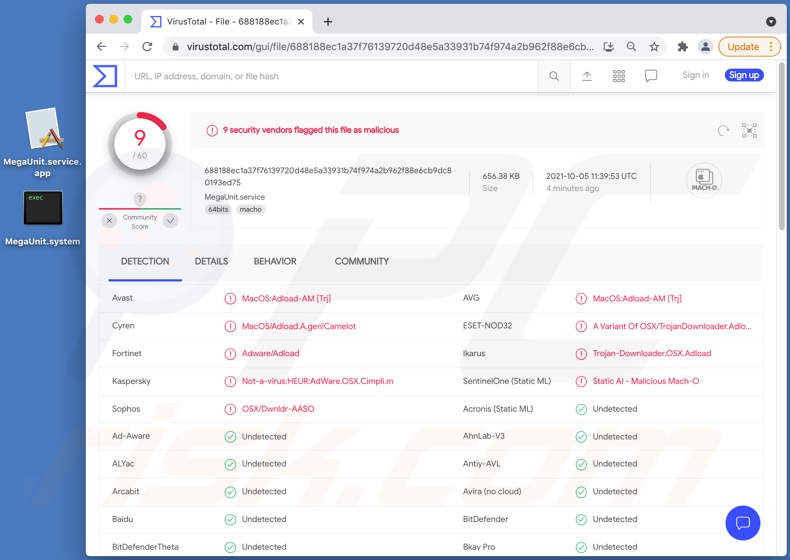Open the comments speech bubble icon
790x560 pixels.
pos(651,76)
